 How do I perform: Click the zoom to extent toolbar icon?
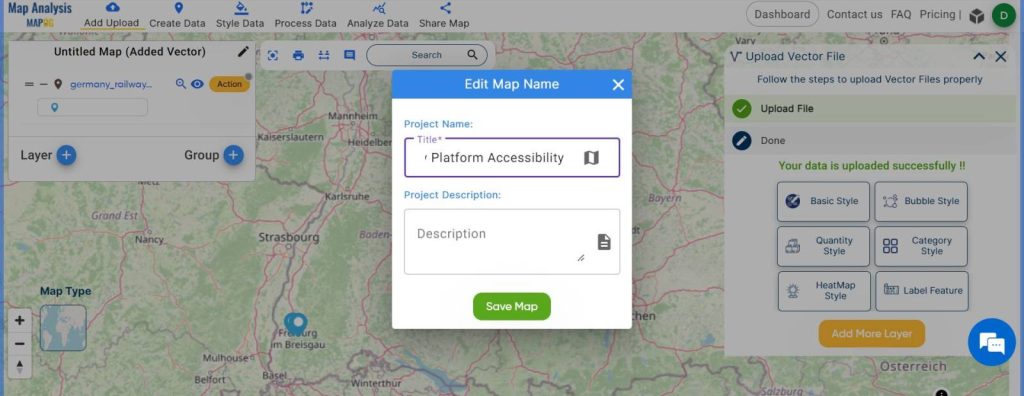click(273, 55)
